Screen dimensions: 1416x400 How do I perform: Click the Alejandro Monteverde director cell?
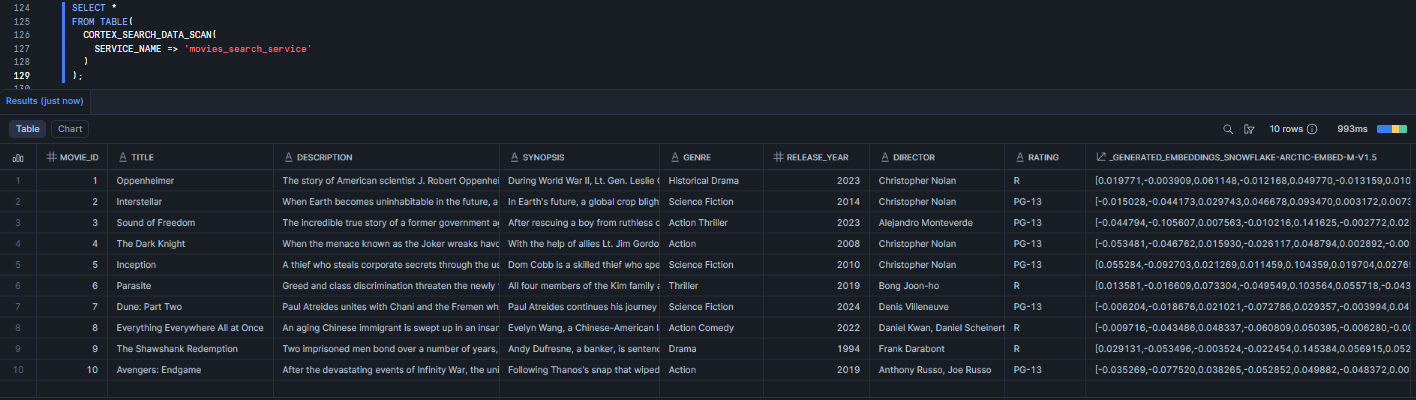[x=937, y=223]
